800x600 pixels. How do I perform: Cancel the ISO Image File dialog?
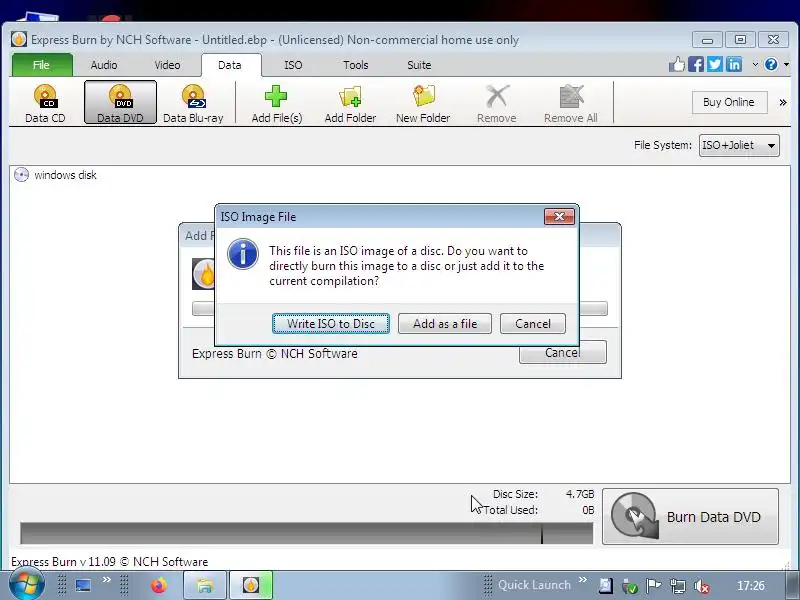pyautogui.click(x=533, y=323)
